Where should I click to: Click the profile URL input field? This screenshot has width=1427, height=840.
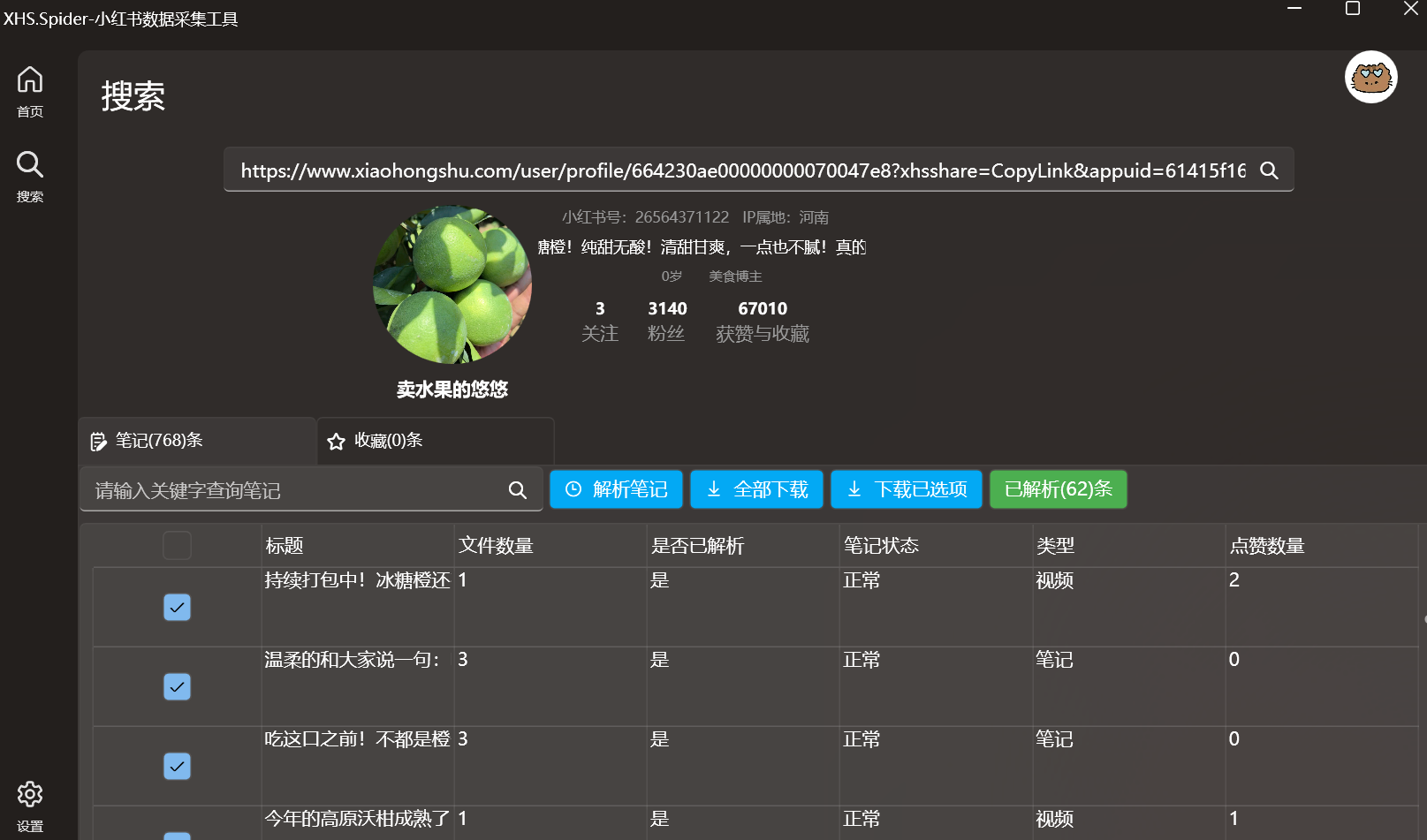click(742, 170)
